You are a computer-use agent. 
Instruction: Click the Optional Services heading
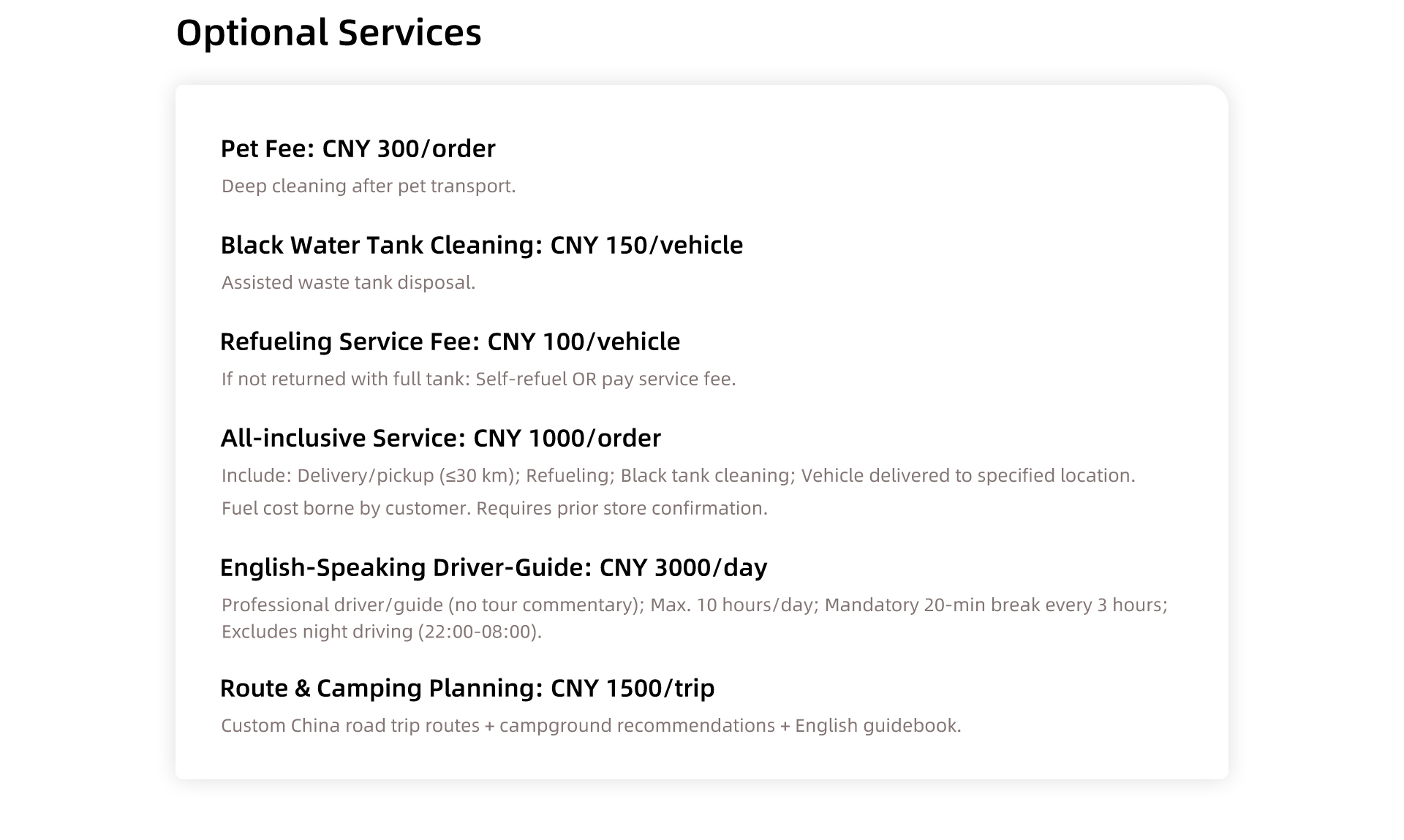328,33
